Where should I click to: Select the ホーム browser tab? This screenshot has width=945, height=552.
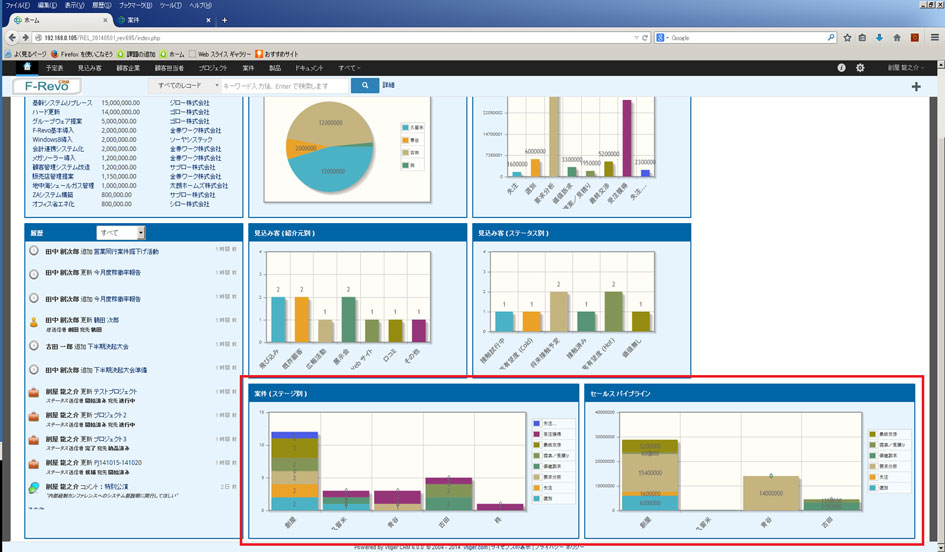(x=60, y=20)
